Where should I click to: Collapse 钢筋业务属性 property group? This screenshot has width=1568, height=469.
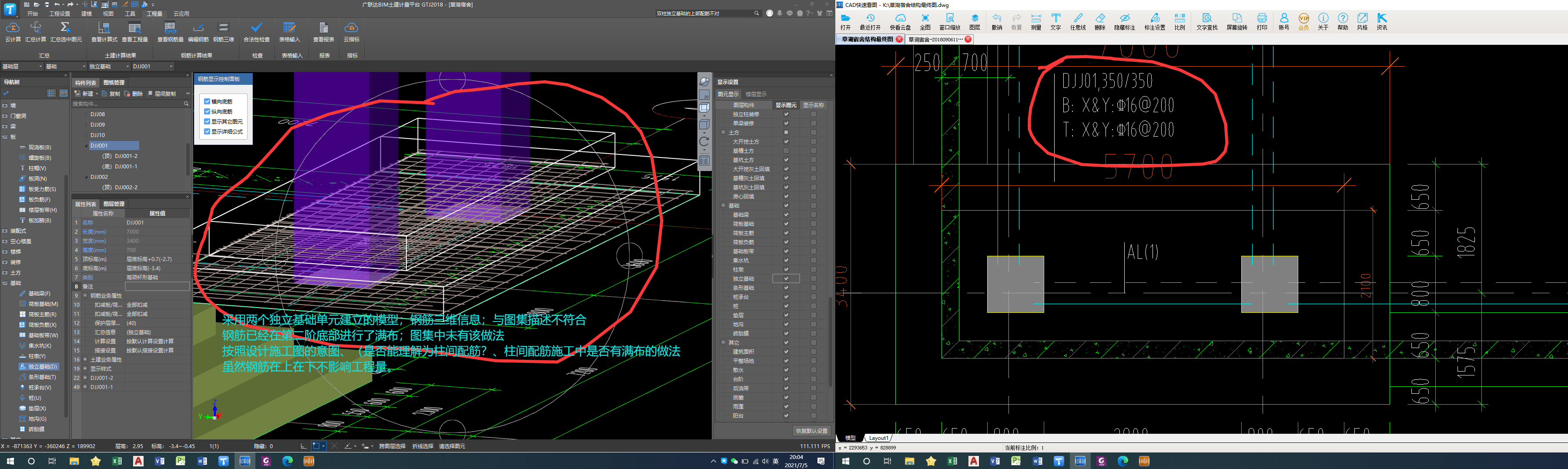click(86, 296)
